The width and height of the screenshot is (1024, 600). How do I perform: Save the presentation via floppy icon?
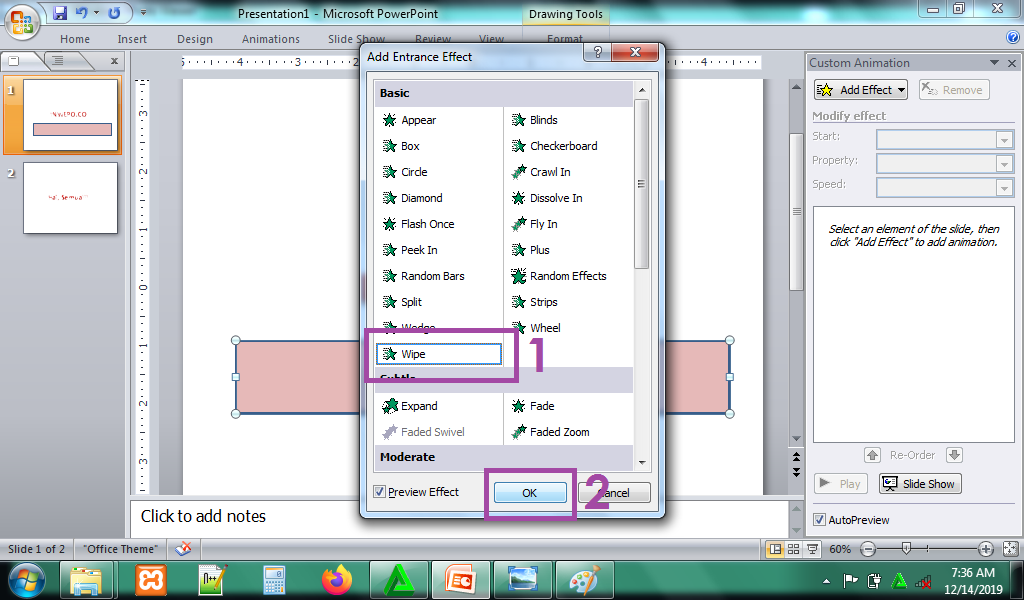pos(60,12)
